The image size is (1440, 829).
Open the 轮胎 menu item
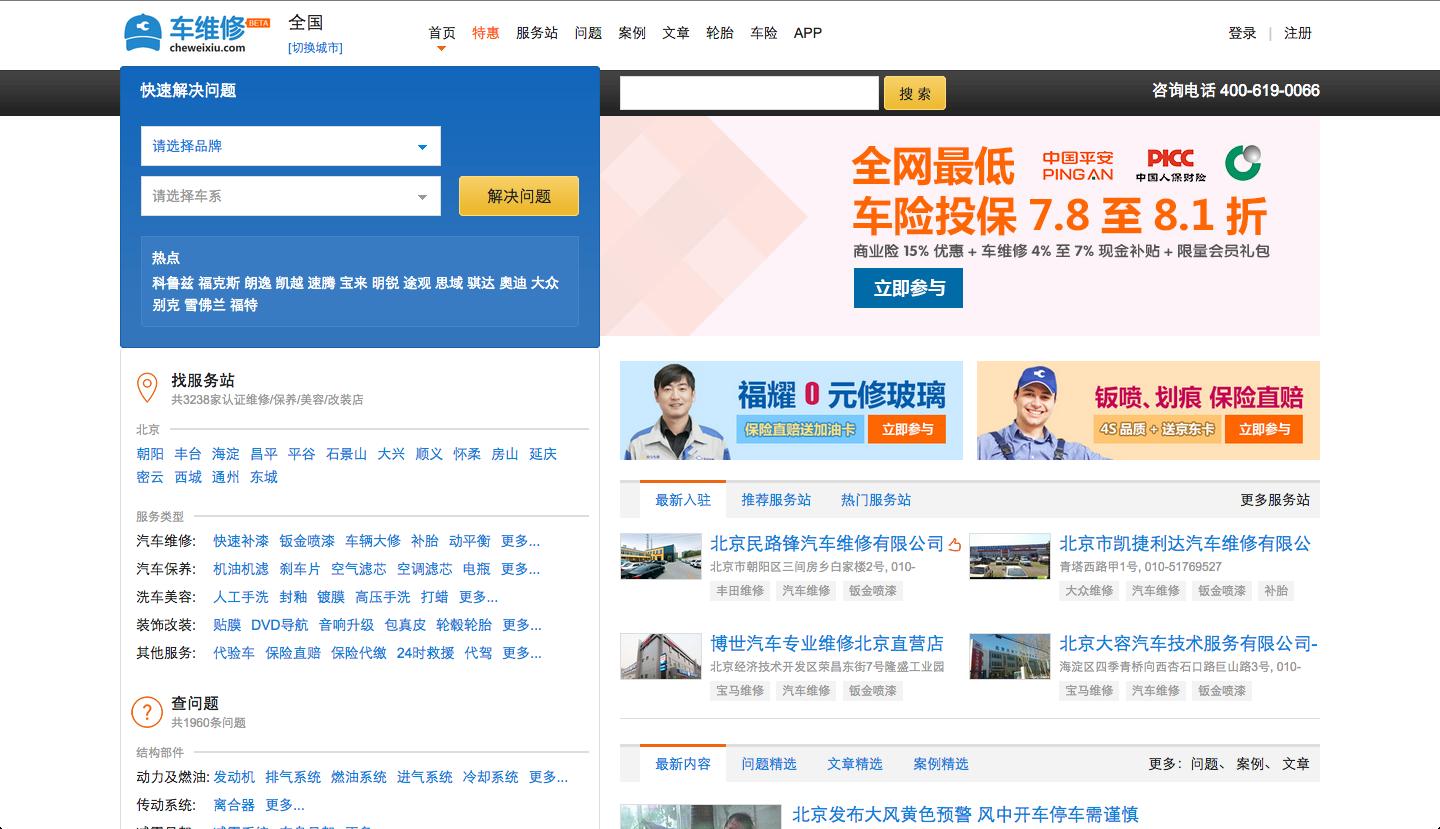tap(720, 33)
